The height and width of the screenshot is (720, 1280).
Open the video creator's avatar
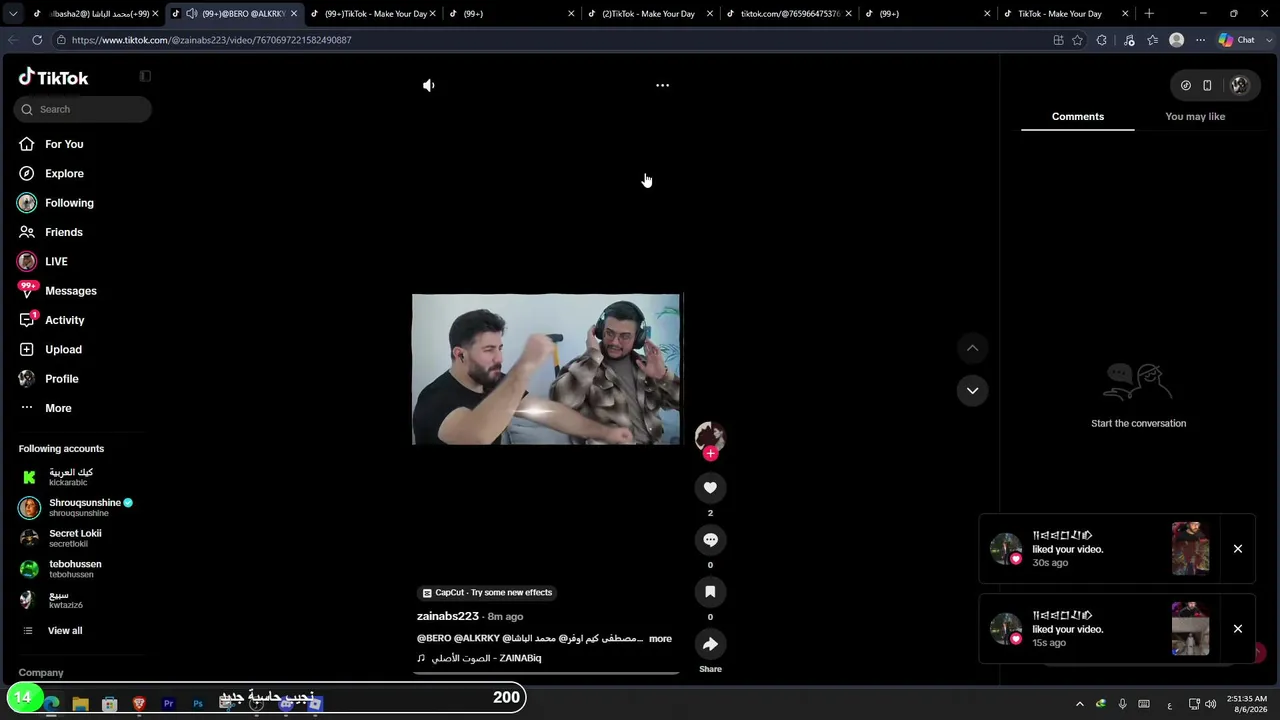(710, 436)
